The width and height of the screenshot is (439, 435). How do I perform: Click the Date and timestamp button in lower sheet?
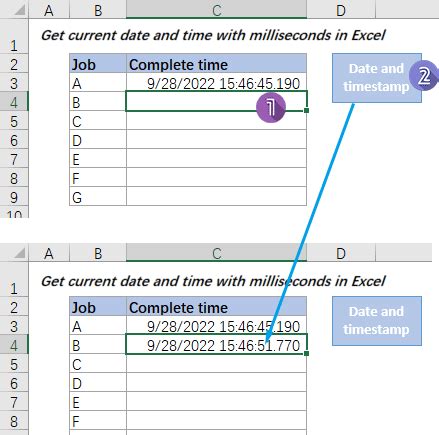377,321
